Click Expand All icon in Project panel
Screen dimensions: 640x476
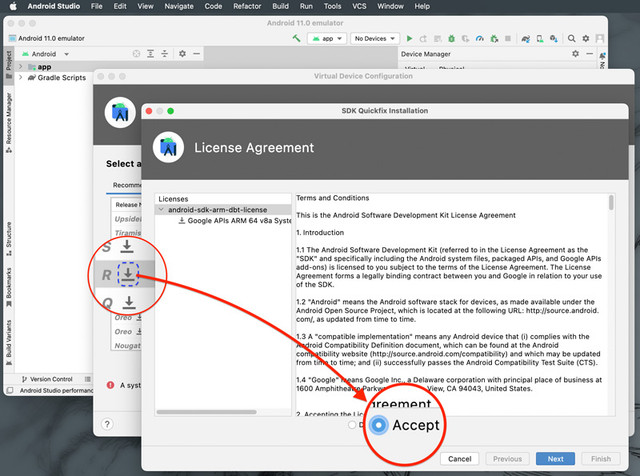tap(151, 53)
